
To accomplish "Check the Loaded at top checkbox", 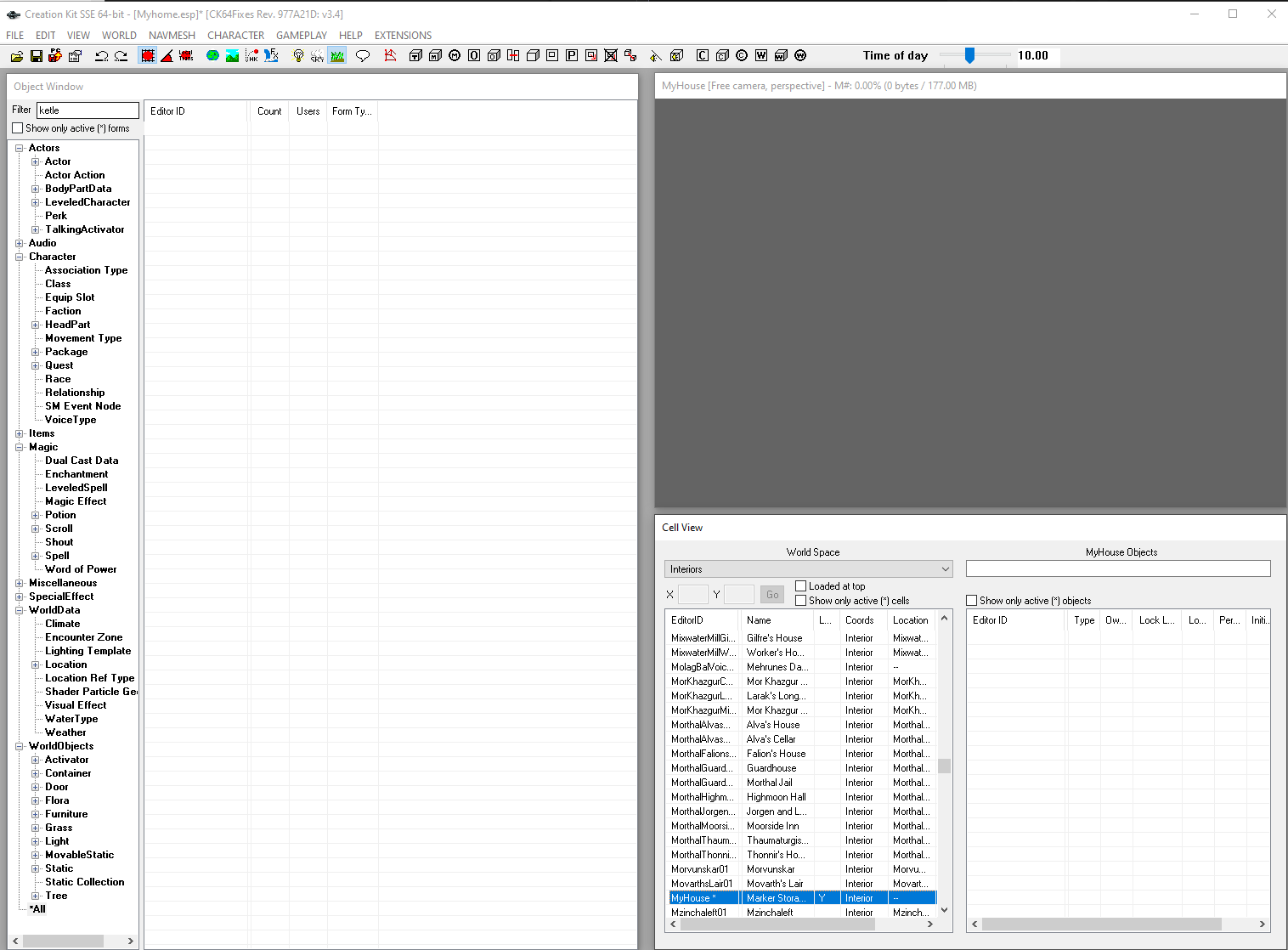I will (x=800, y=586).
